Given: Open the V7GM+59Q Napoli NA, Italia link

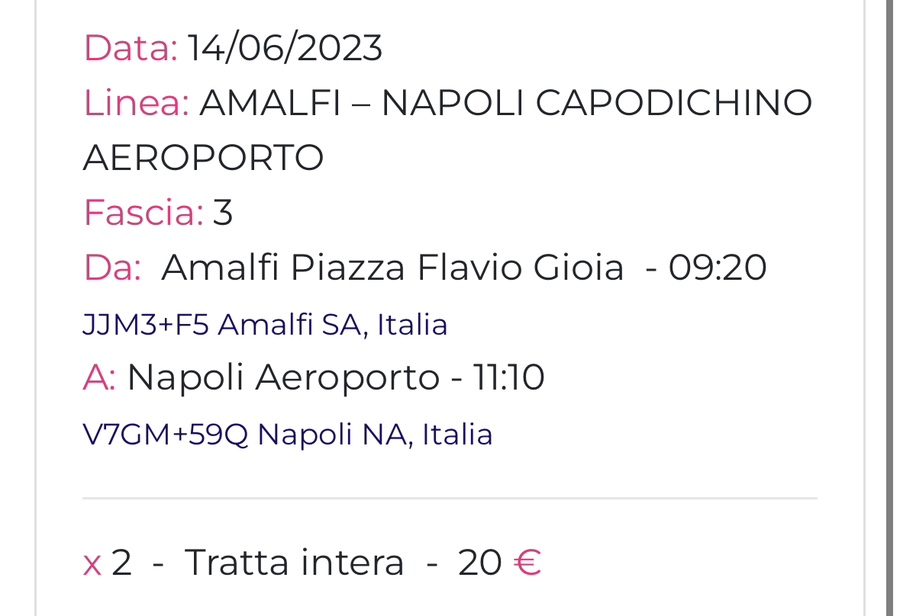Looking at the screenshot, I should pyautogui.click(x=288, y=435).
